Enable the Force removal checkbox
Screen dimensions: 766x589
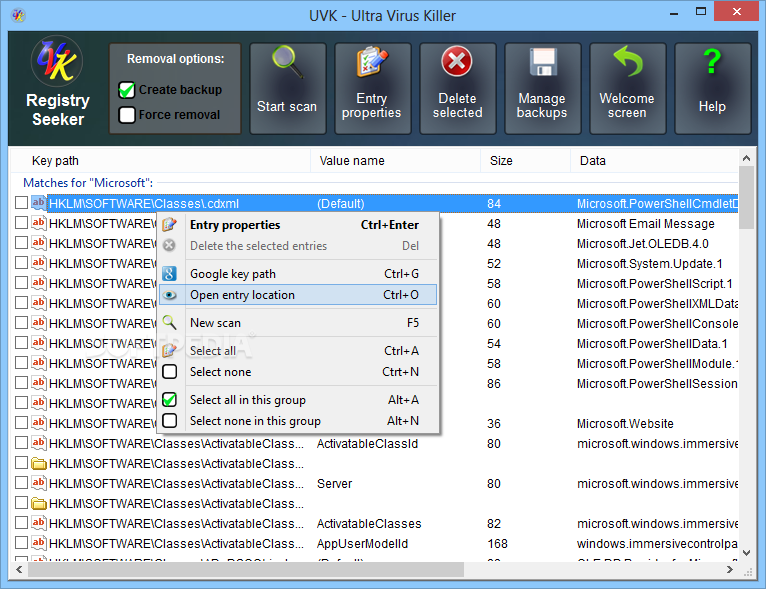127,115
